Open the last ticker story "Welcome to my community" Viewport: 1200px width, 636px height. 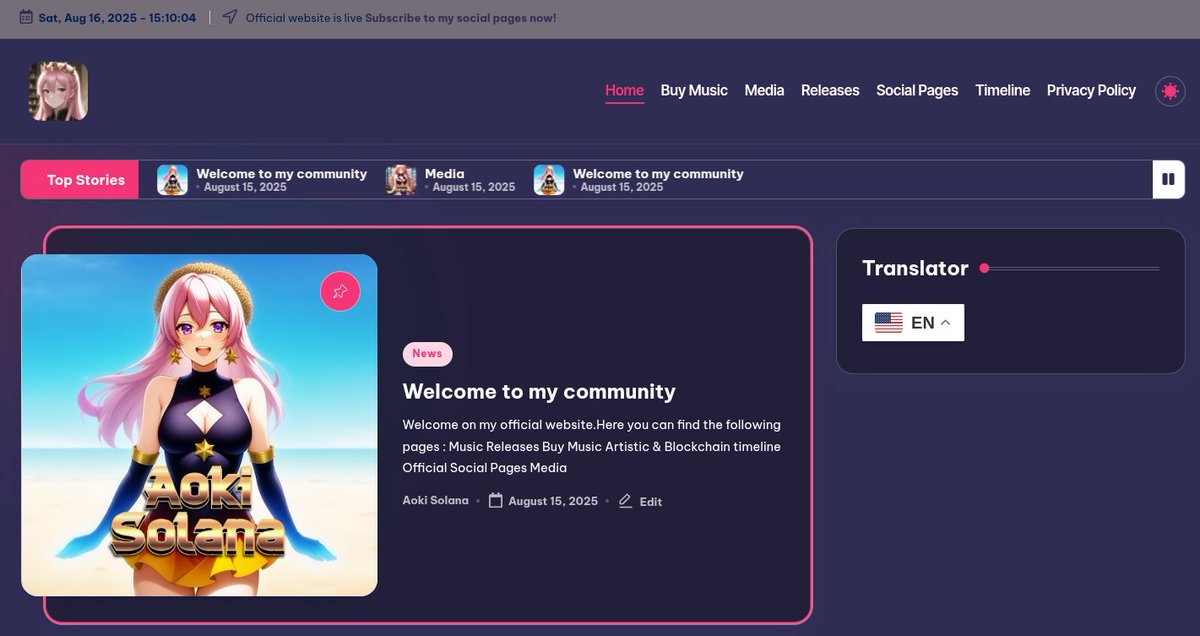coord(658,174)
